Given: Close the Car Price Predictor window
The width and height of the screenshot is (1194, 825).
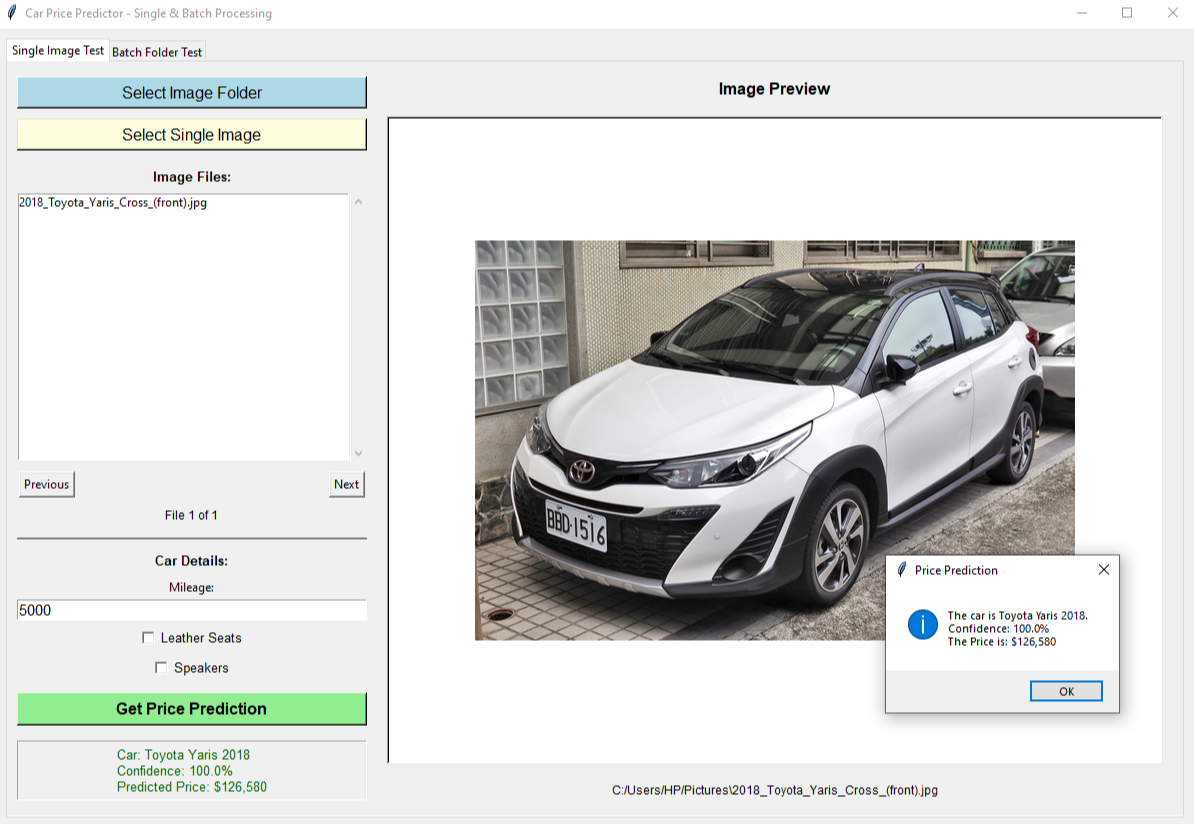Looking at the screenshot, I should click(x=1172, y=13).
